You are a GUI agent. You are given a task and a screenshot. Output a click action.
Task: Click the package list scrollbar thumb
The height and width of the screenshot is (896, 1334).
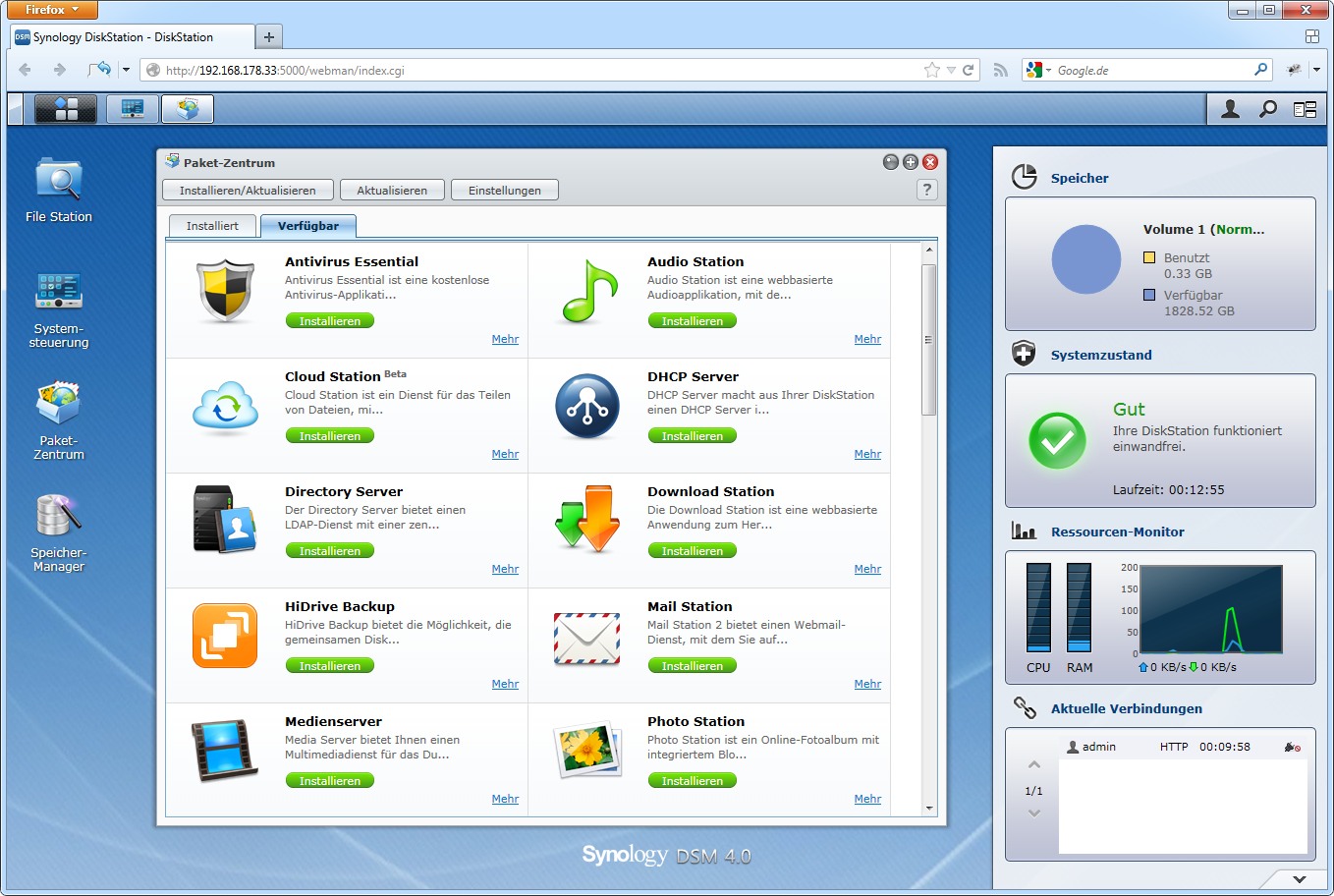pyautogui.click(x=929, y=339)
